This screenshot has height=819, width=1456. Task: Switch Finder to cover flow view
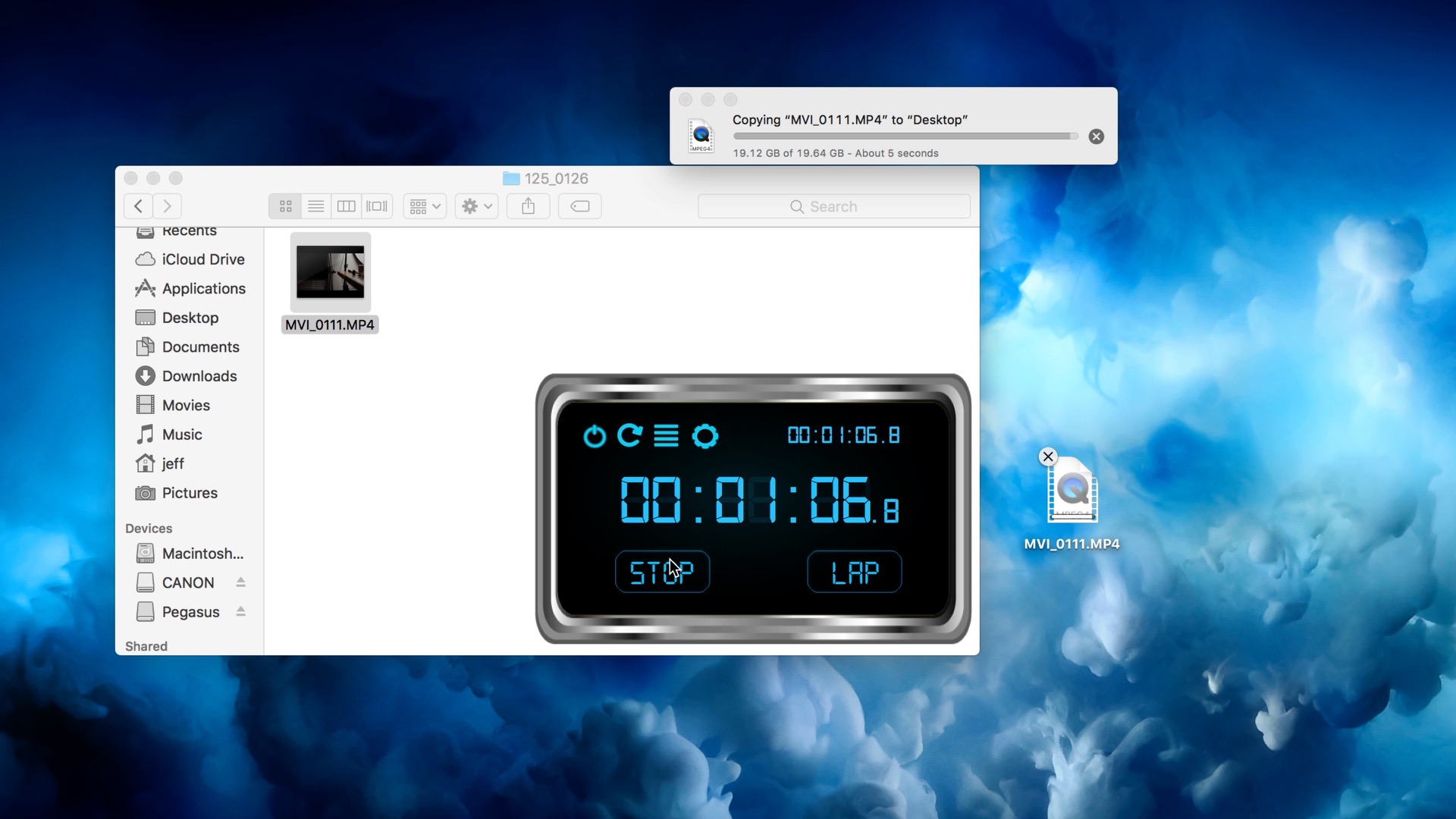377,206
